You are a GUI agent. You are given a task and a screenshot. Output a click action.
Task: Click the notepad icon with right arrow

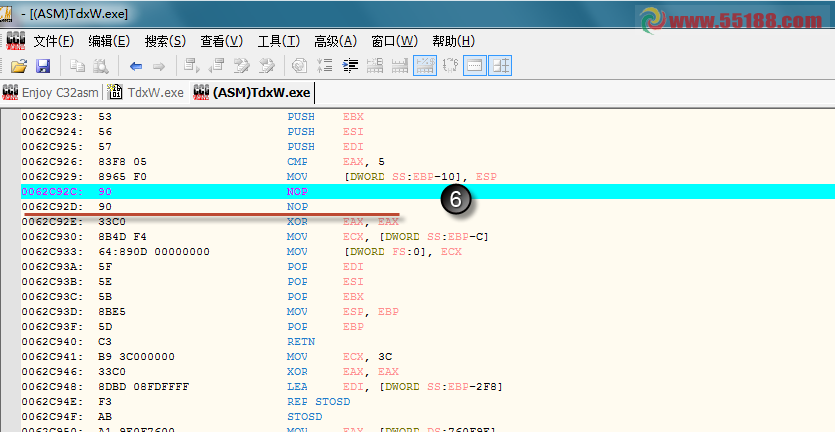pos(242,66)
